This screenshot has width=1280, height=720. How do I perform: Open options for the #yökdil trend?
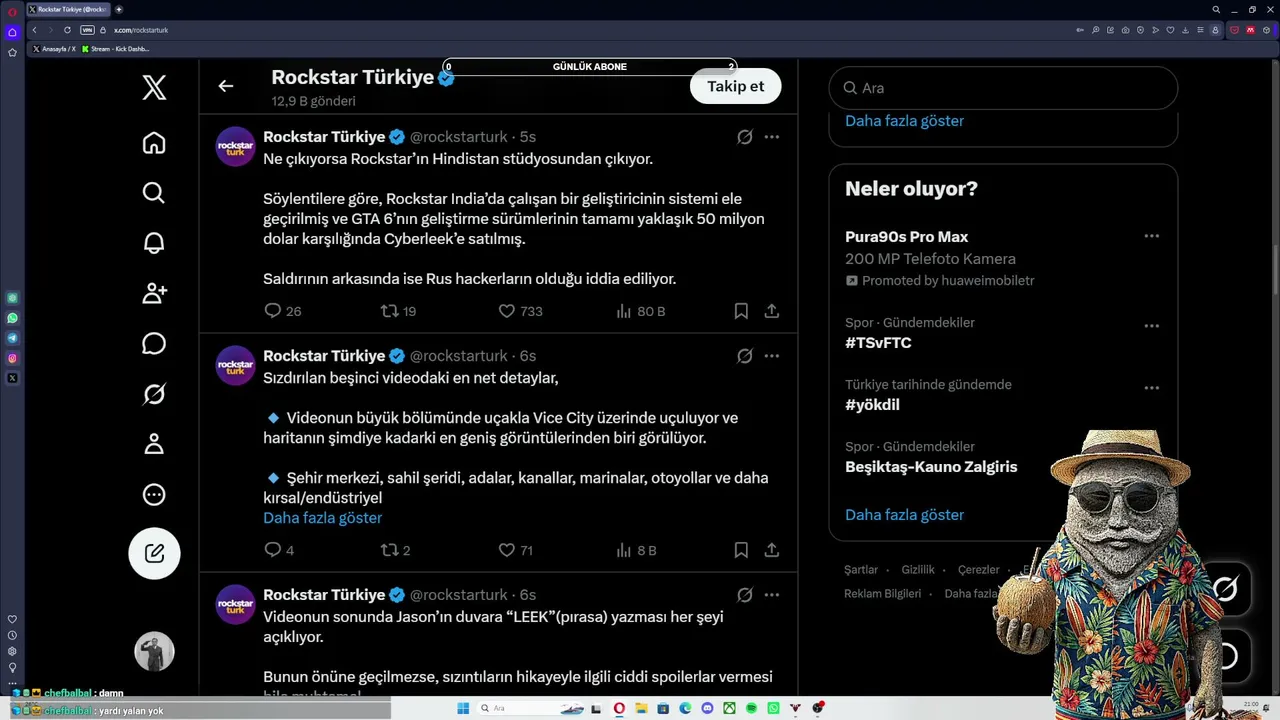1152,388
